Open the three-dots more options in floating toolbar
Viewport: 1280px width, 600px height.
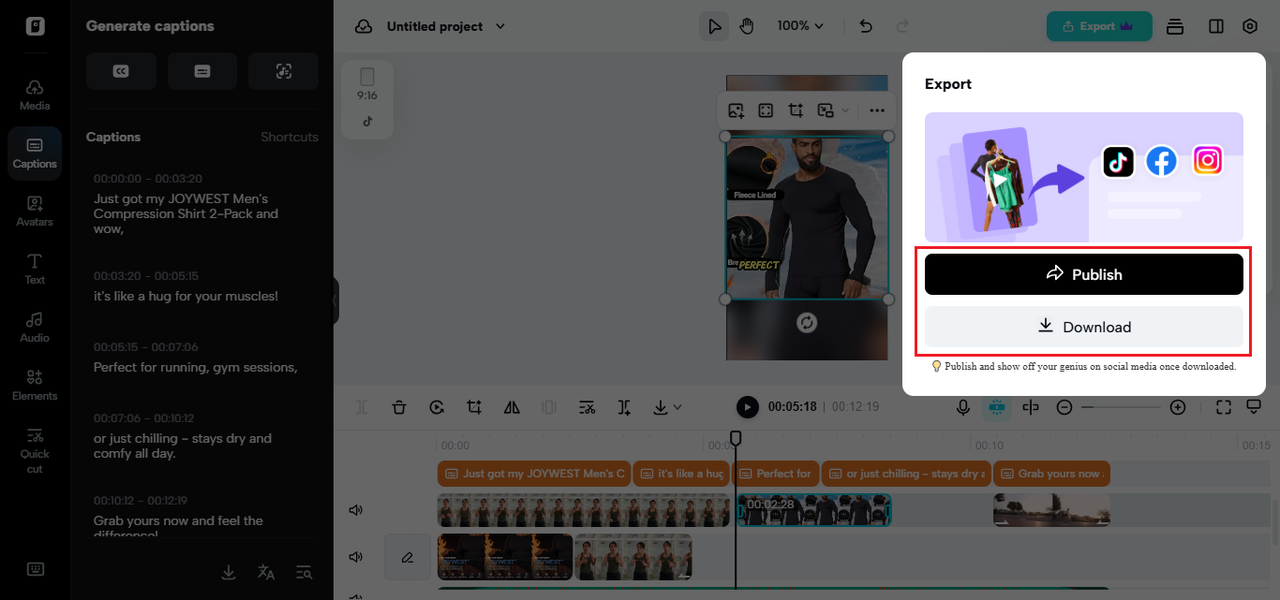877,110
